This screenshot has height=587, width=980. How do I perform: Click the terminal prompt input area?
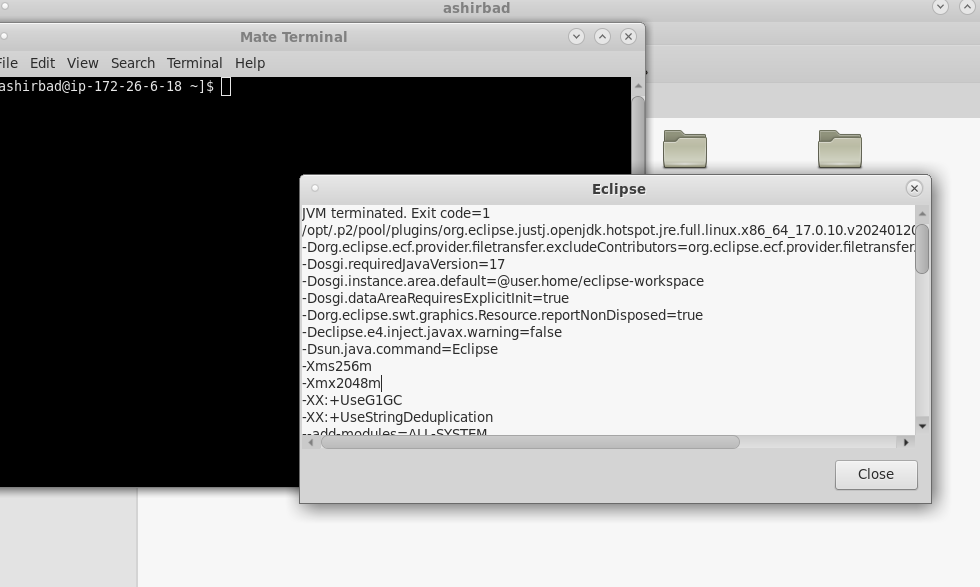click(x=226, y=87)
